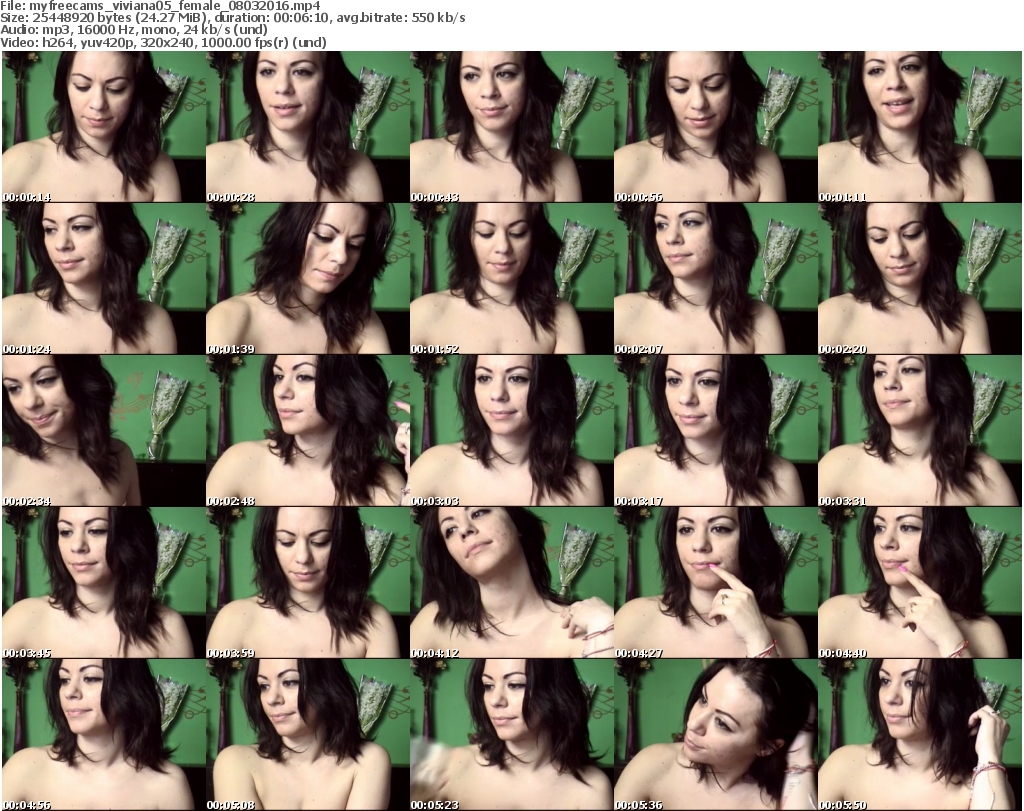
Task: Open the thumbnail at 00:02:48
Action: [x=307, y=430]
